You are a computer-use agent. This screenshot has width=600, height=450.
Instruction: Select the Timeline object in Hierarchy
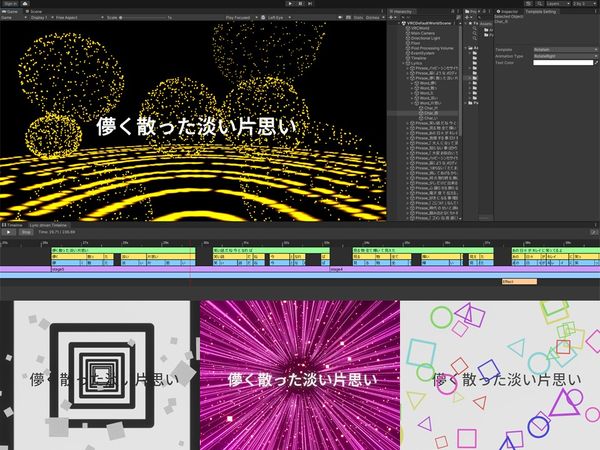(x=419, y=58)
